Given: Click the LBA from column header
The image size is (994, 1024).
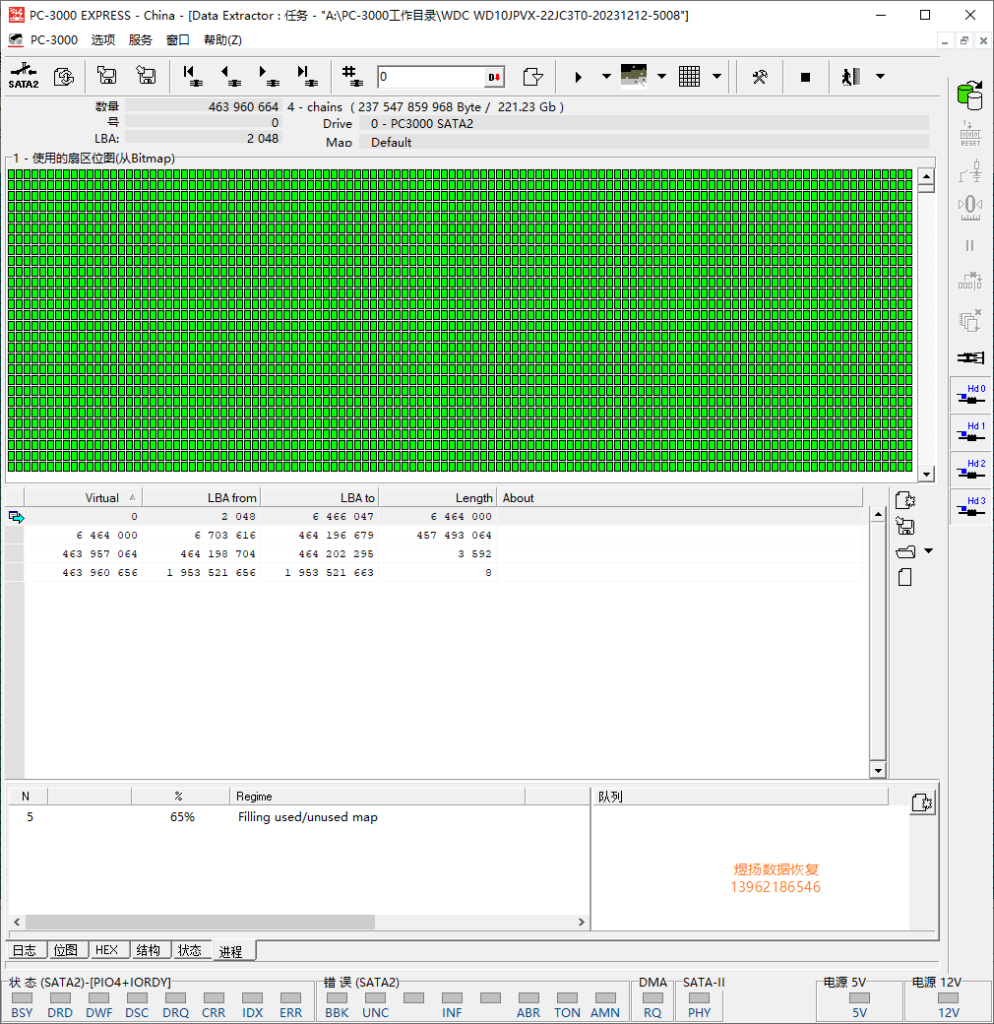Looking at the screenshot, I should point(201,498).
